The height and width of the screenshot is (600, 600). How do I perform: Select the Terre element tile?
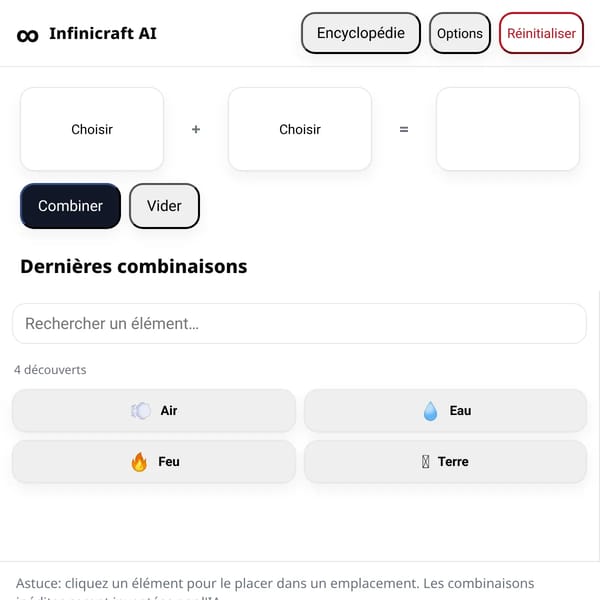click(x=445, y=461)
